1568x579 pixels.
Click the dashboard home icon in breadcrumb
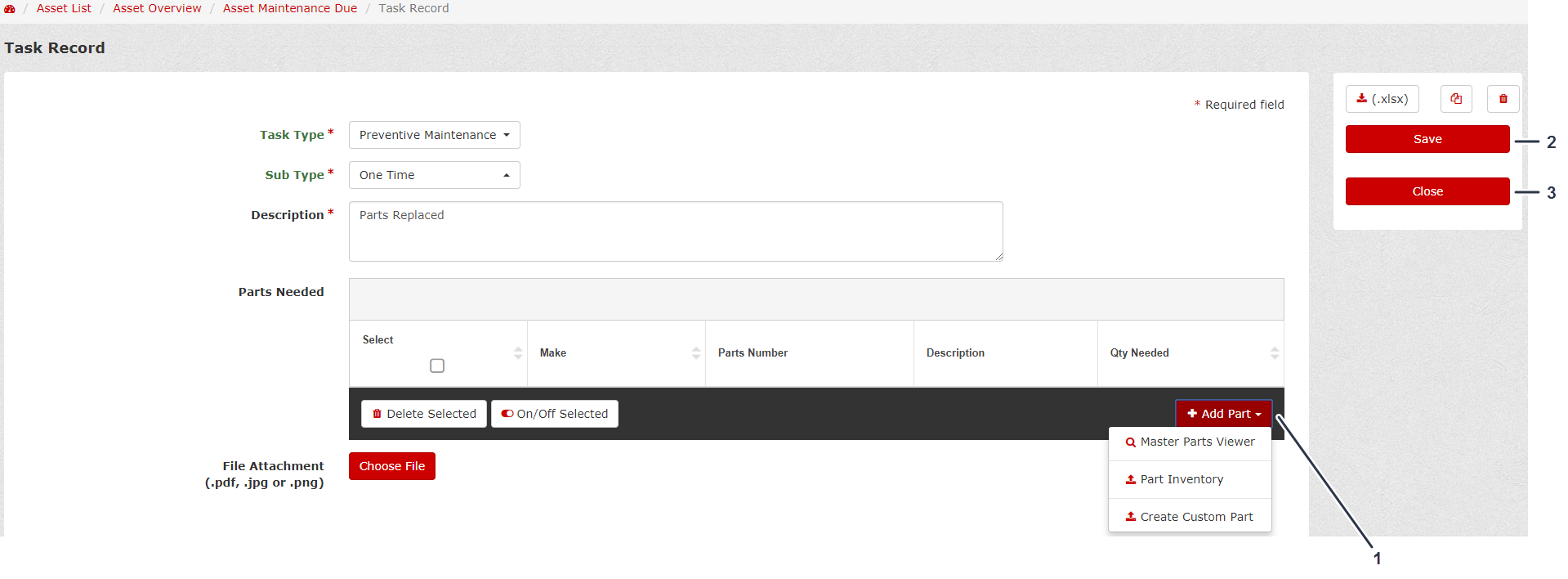pyautogui.click(x=10, y=9)
